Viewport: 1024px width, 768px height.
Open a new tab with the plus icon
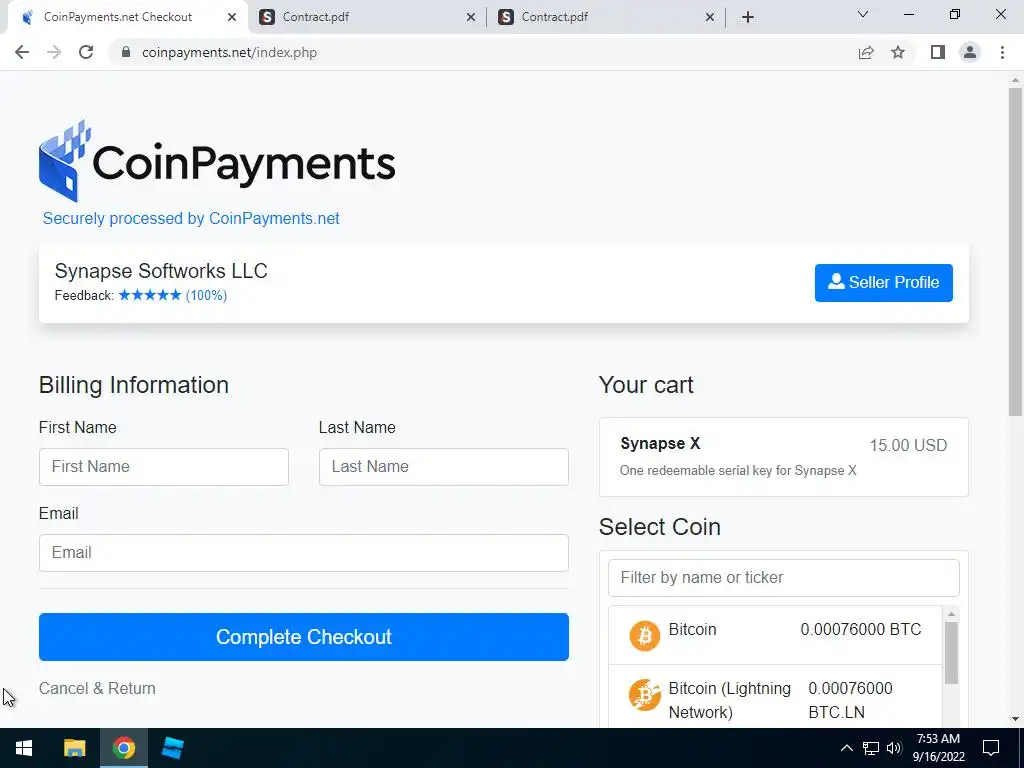[x=748, y=17]
